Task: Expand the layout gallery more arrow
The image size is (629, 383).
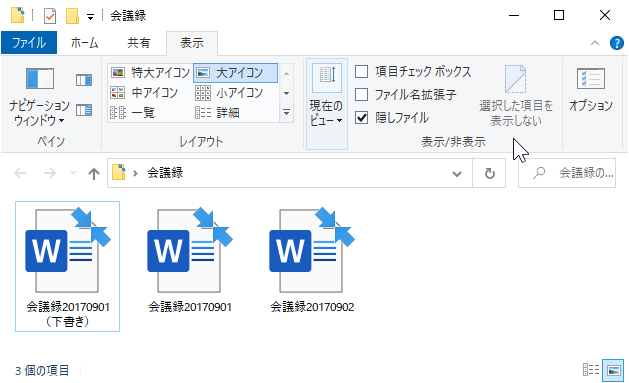Action: point(286,112)
